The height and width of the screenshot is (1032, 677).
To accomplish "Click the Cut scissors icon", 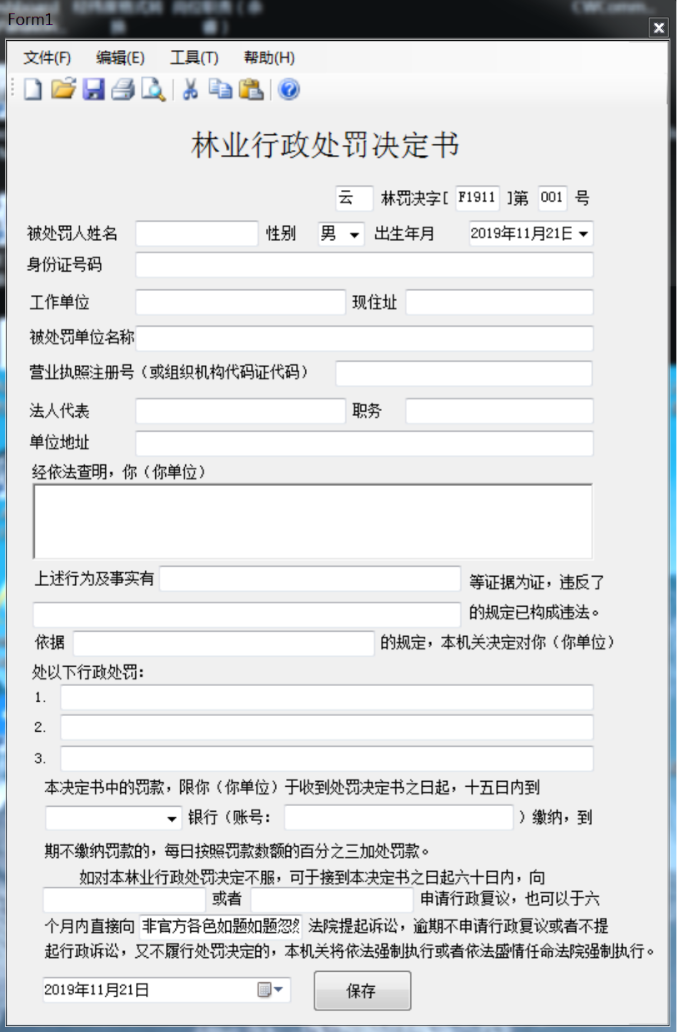I will point(190,90).
